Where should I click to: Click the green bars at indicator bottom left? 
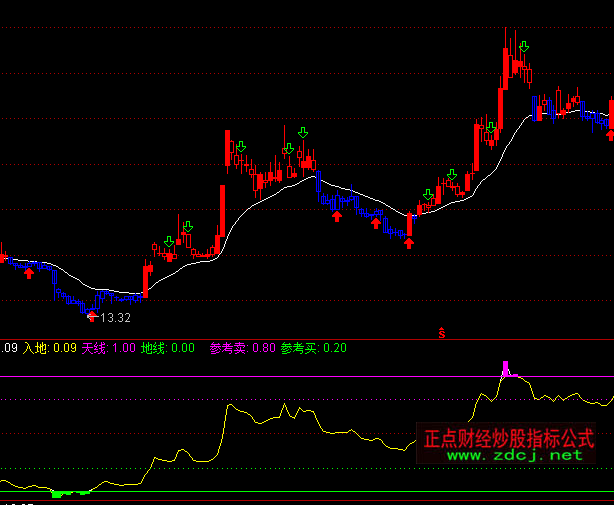click(x=70, y=493)
